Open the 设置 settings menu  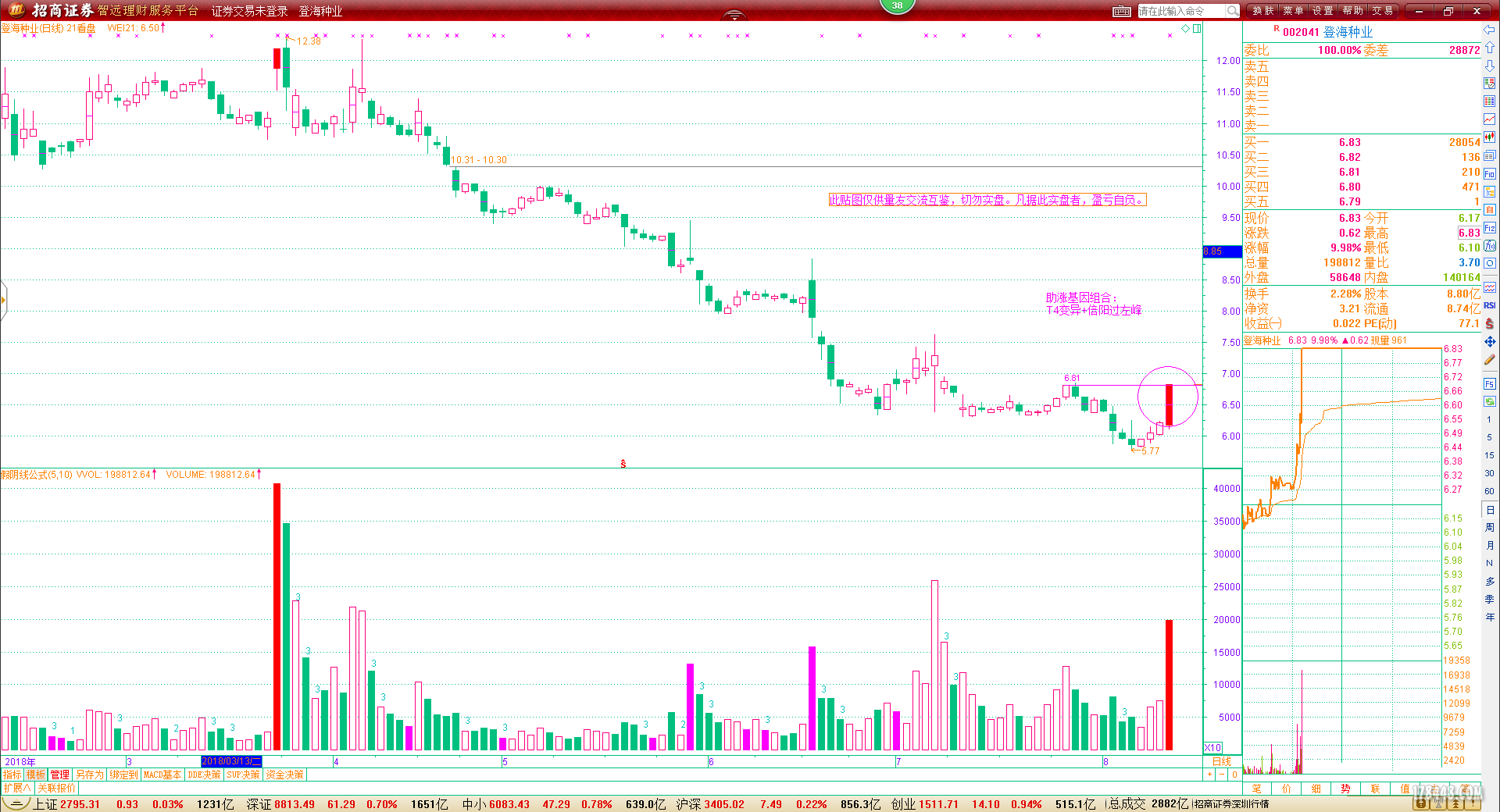pyautogui.click(x=1323, y=11)
